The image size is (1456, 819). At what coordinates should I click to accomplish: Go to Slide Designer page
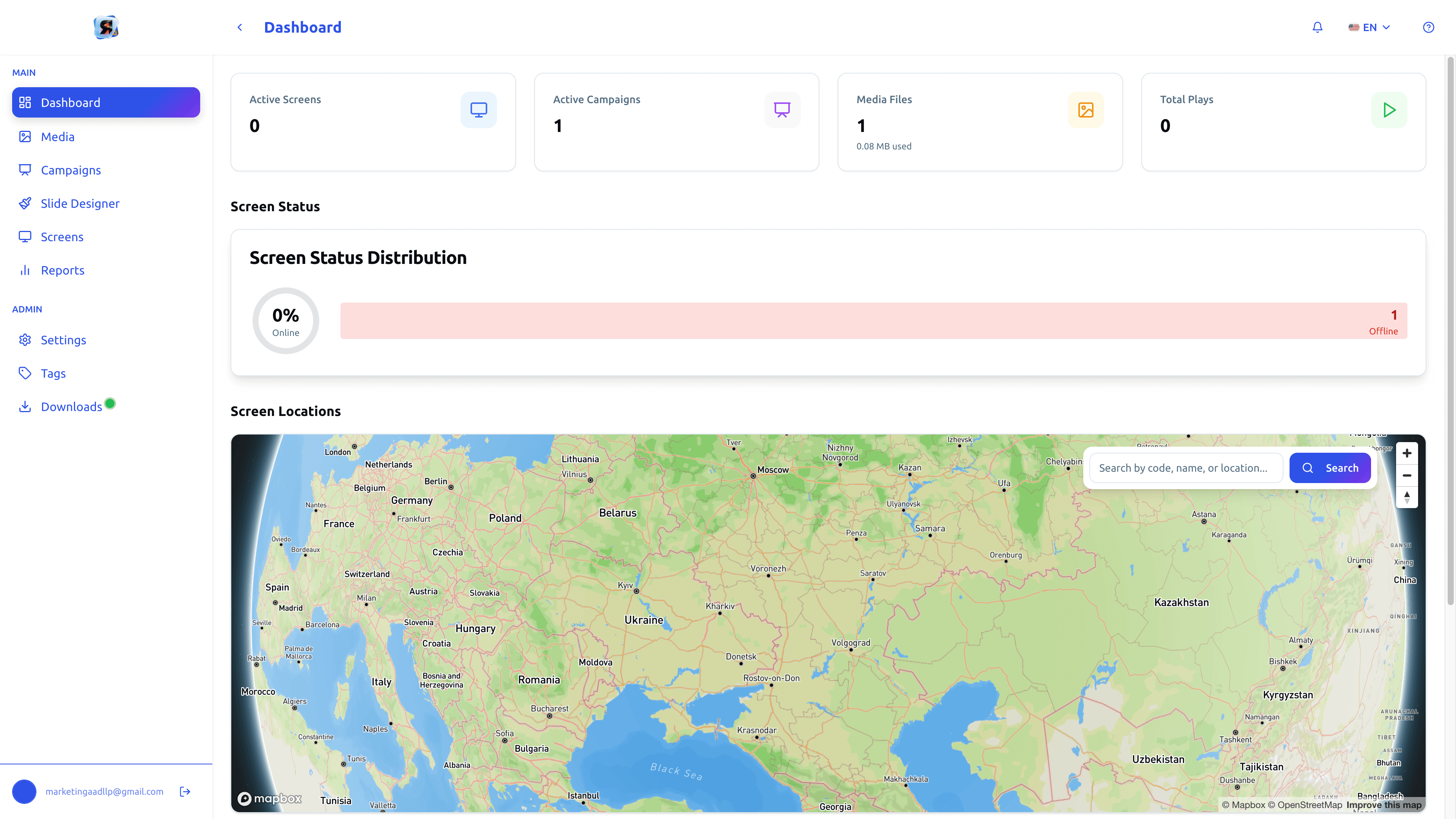80,204
